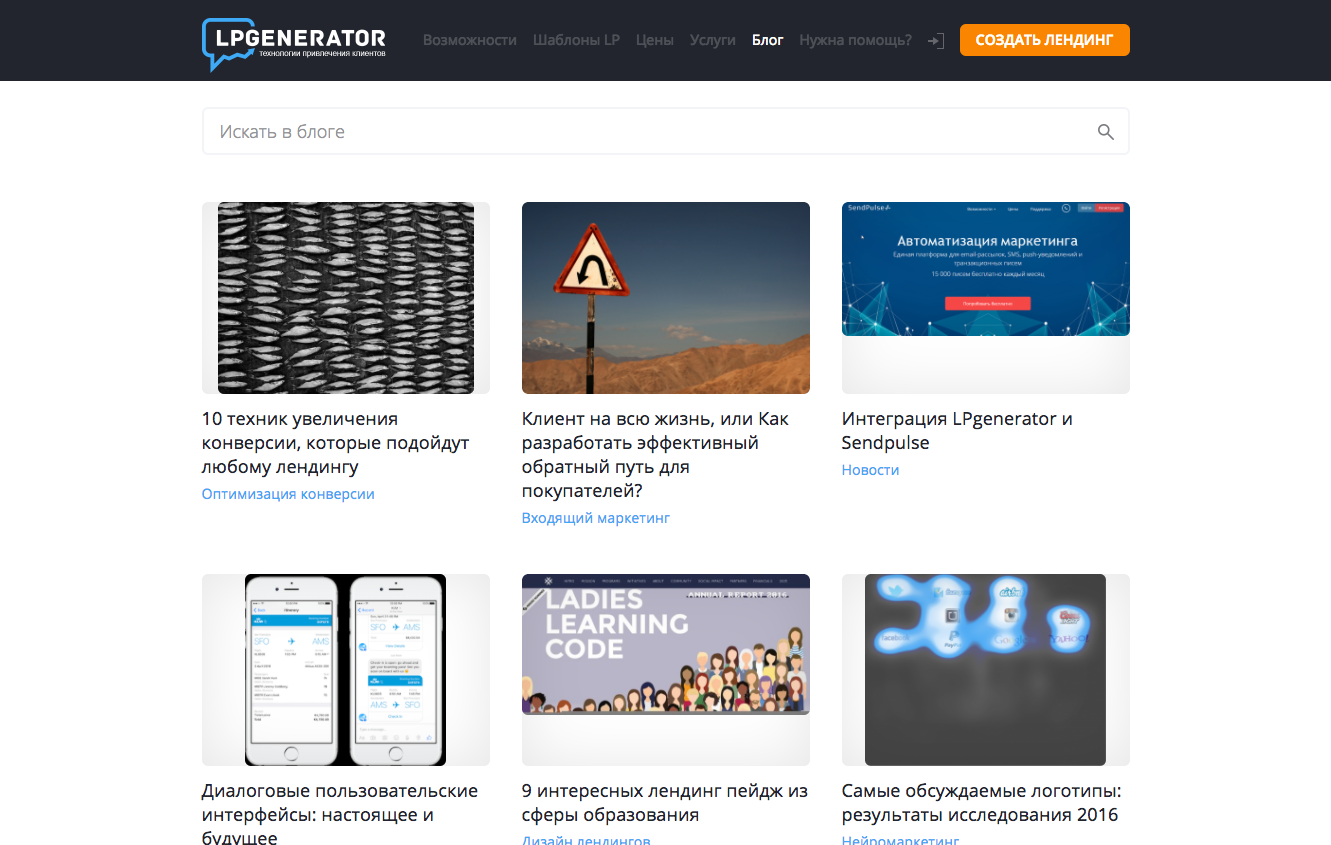This screenshot has width=1331, height=845.
Task: Open the Оптимизация конверсии category link
Action: tap(288, 494)
